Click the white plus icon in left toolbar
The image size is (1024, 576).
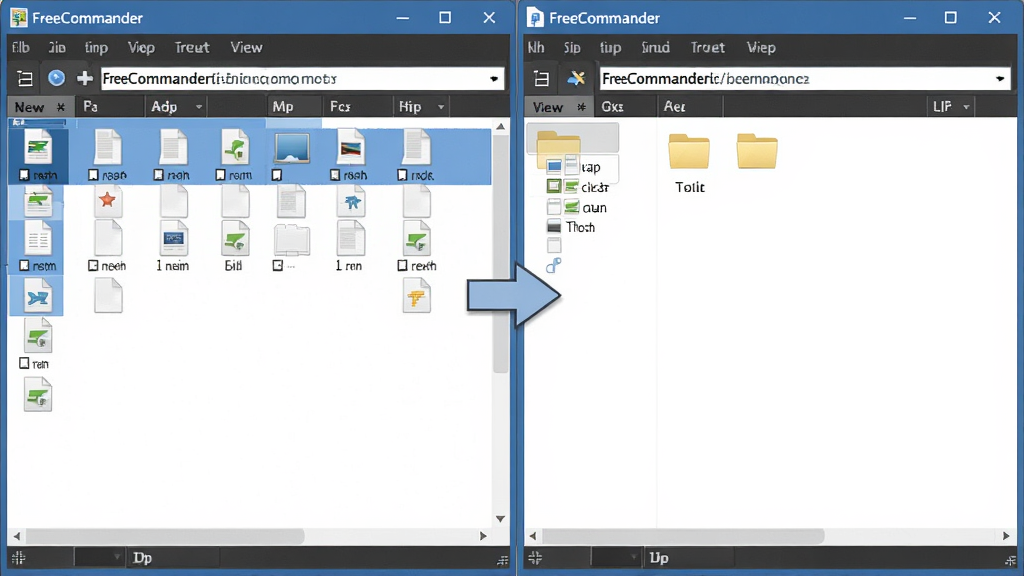pos(84,78)
